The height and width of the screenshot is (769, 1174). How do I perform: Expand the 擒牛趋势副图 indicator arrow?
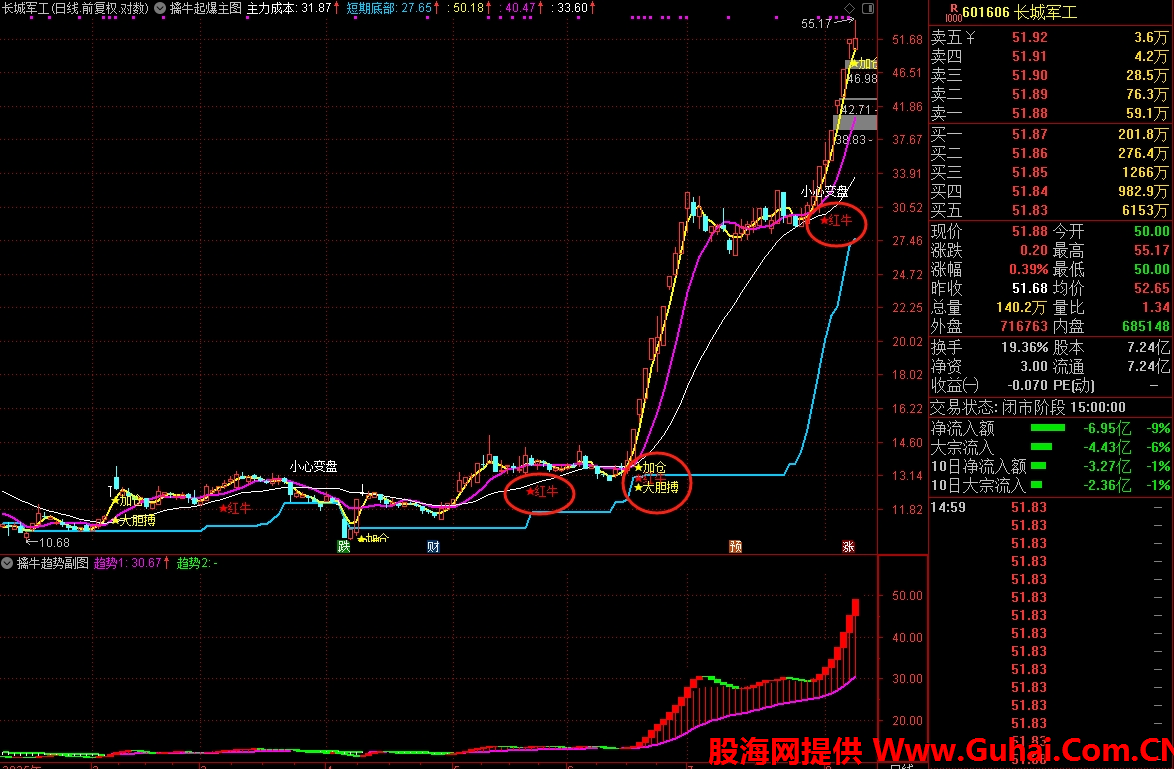click(x=7, y=563)
